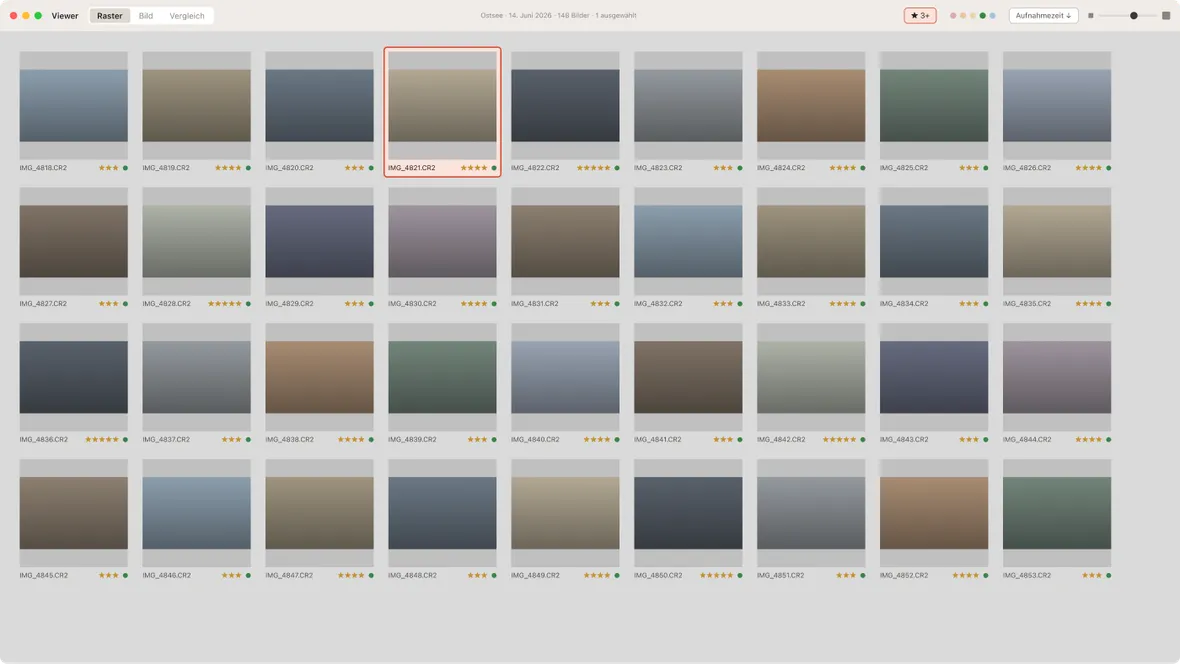The width and height of the screenshot is (1180, 664).
Task: Click the star rating of IMG_4842.CR2
Action: tap(839, 440)
